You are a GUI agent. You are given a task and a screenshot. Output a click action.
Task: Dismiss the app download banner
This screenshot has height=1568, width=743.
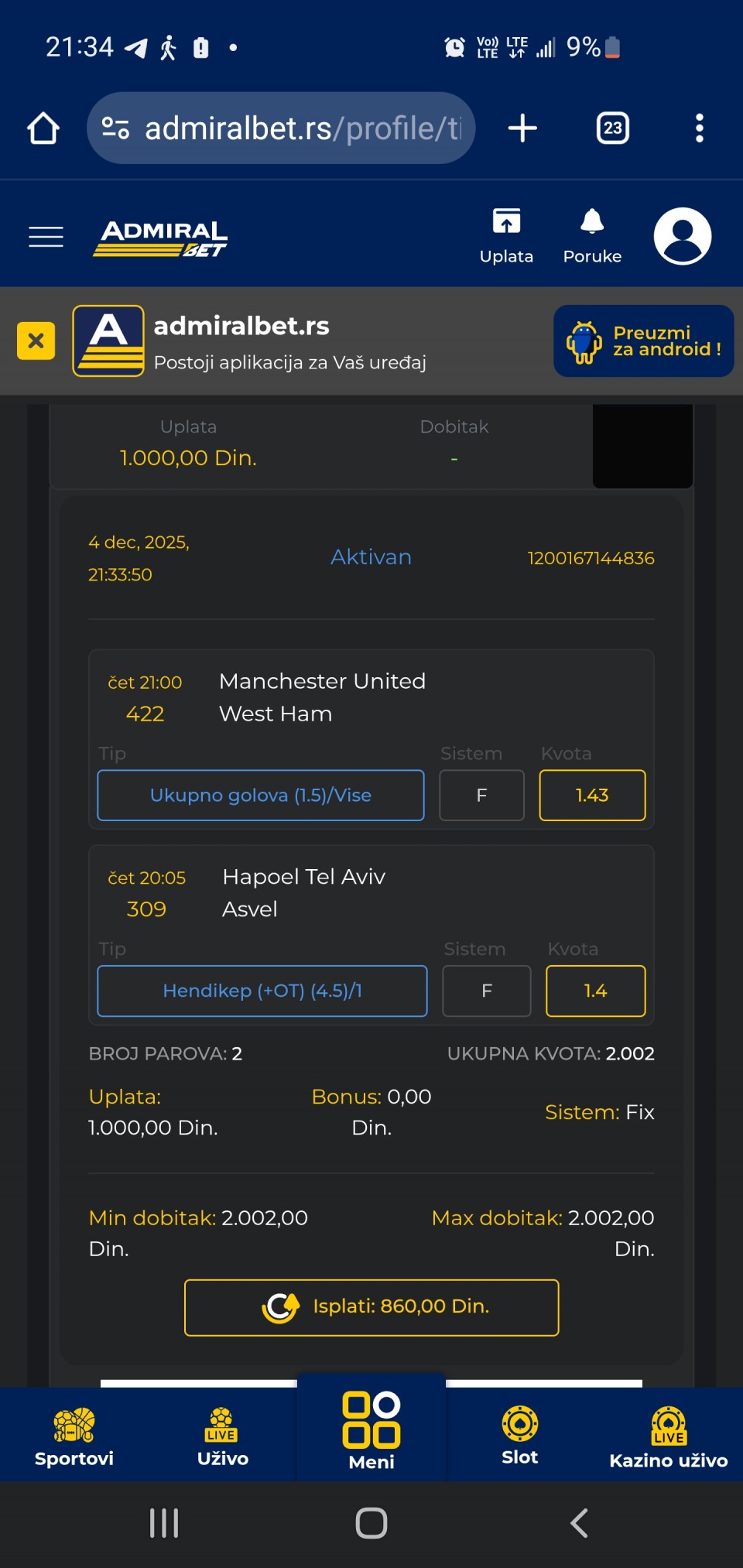click(x=36, y=341)
